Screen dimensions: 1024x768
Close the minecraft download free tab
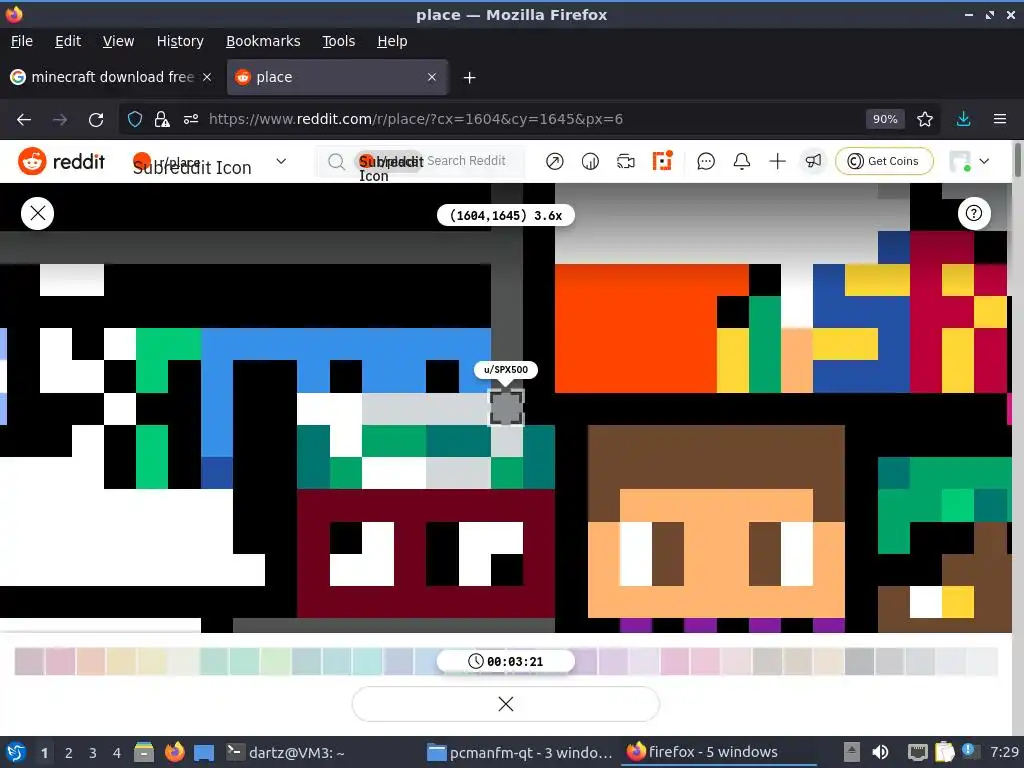[x=206, y=77]
